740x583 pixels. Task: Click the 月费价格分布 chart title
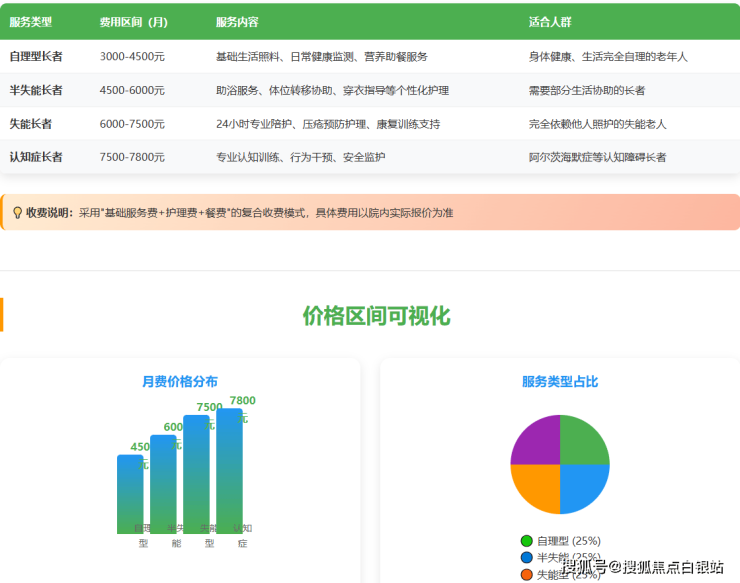click(x=180, y=381)
